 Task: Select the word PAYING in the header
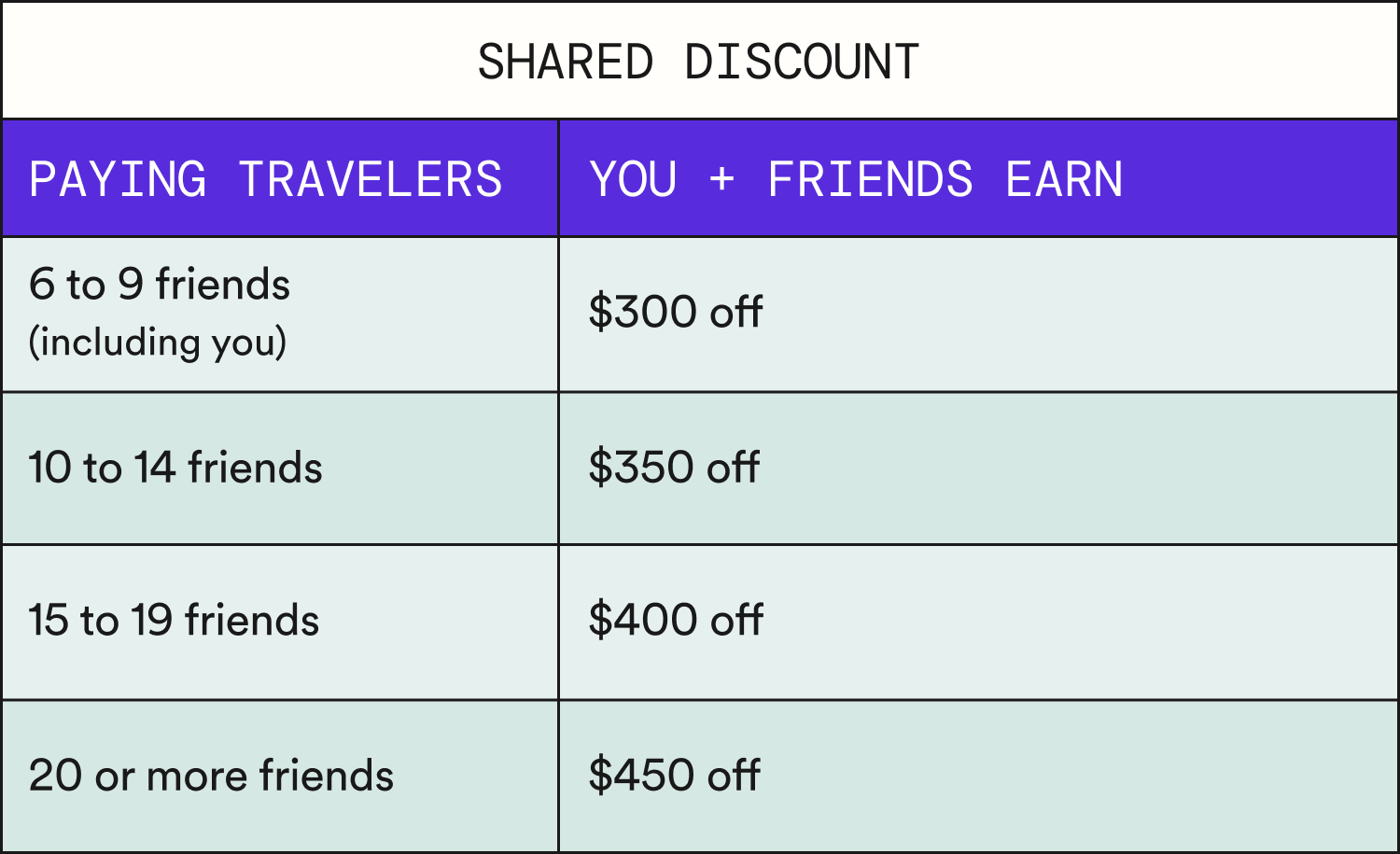(118, 179)
